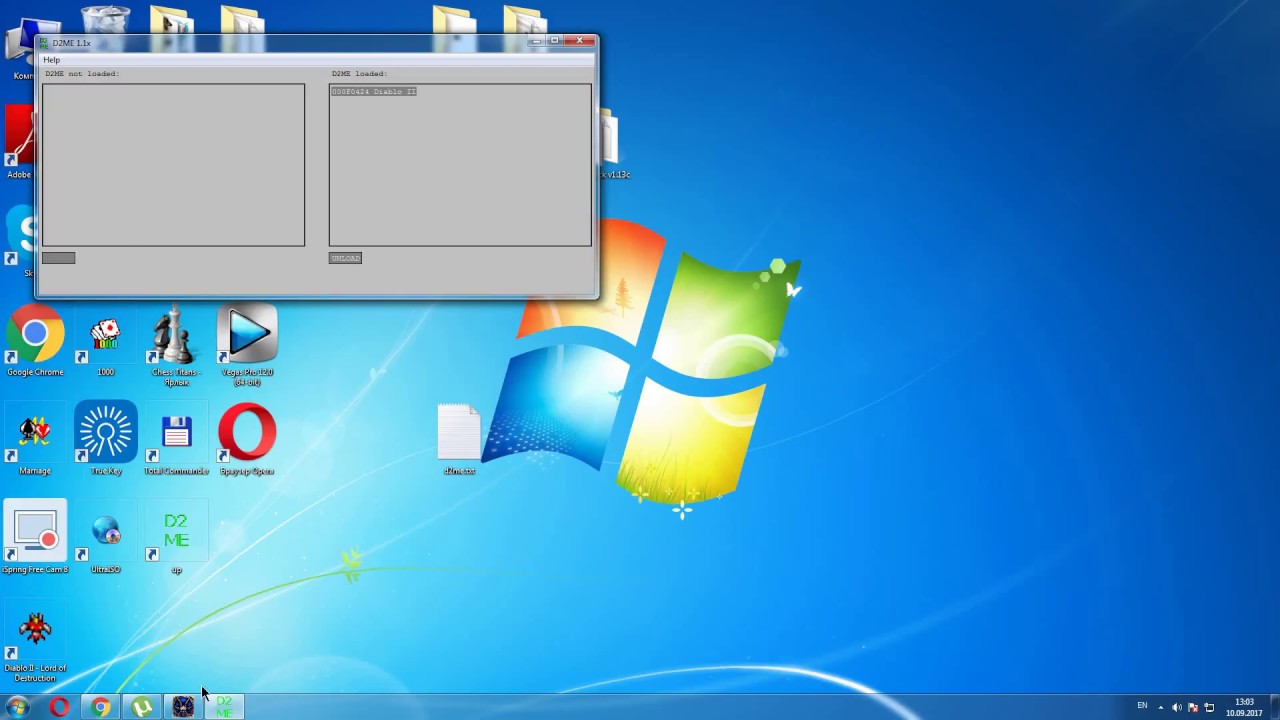Click the EN language indicator in the tray
This screenshot has width=1280, height=720.
pos(1142,706)
